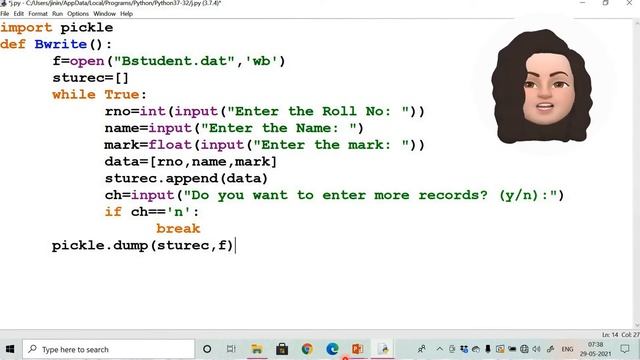Viewport: 640px width, 360px height.
Task: Launch Microsoft Edge from the taskbar
Action: (332, 349)
